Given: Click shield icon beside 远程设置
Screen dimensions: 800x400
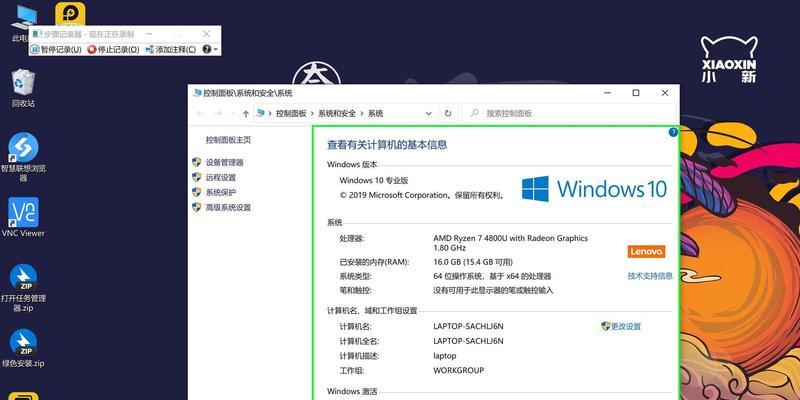Looking at the screenshot, I should point(196,177).
